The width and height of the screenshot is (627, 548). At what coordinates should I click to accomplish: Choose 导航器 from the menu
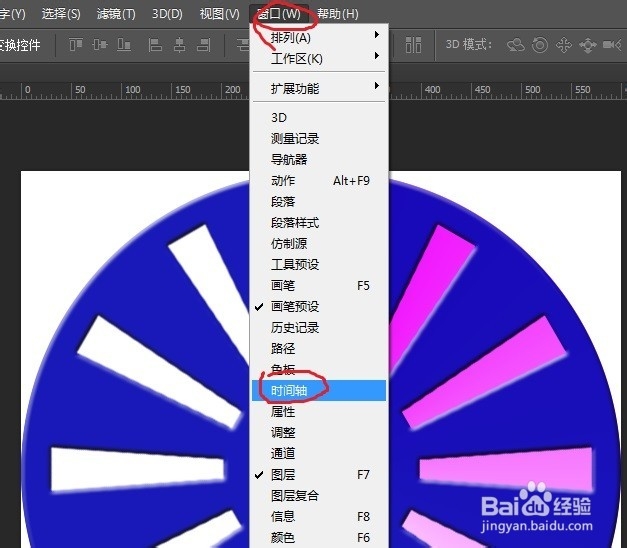(x=319, y=160)
